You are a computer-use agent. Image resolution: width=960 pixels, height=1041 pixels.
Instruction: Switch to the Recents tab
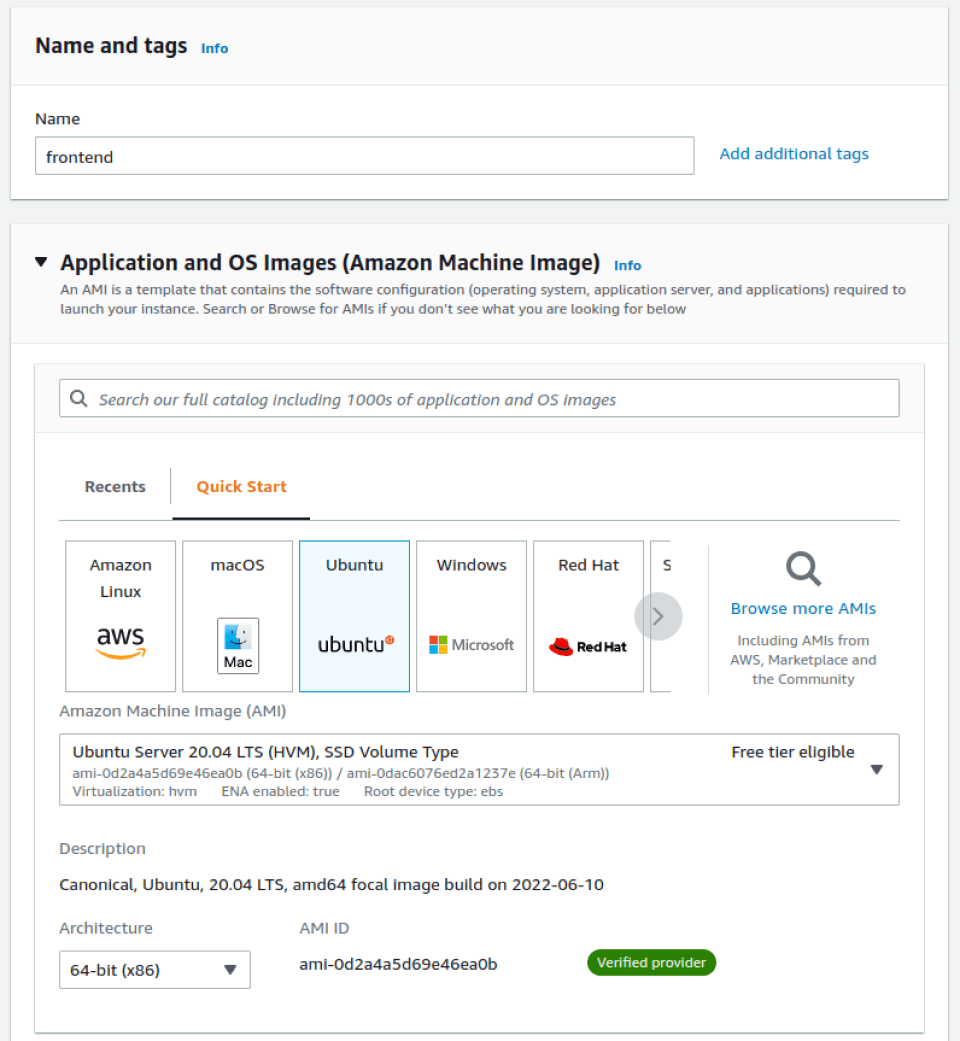[115, 487]
